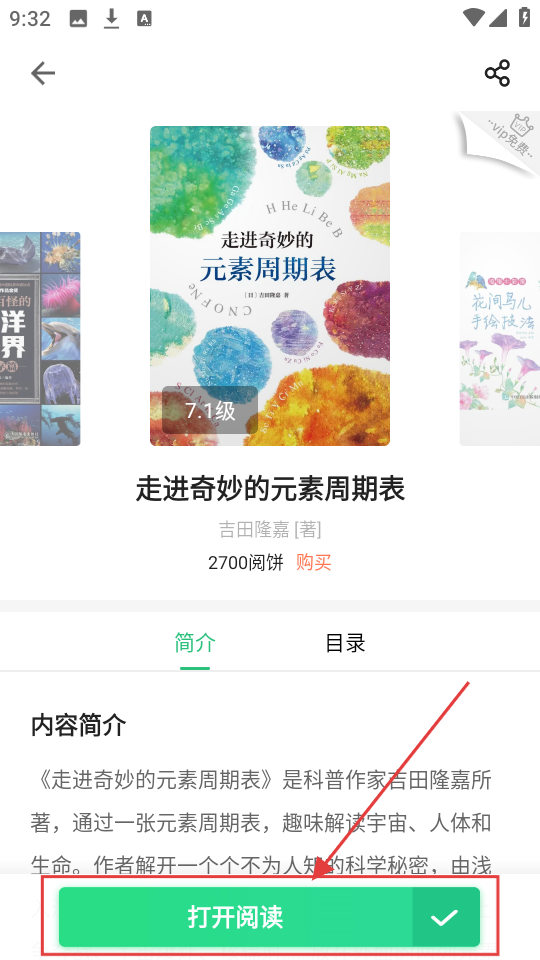Image resolution: width=540 pixels, height=960 pixels.
Task: Tap the author name 吉田隆嘉 [著]
Action: (270, 529)
